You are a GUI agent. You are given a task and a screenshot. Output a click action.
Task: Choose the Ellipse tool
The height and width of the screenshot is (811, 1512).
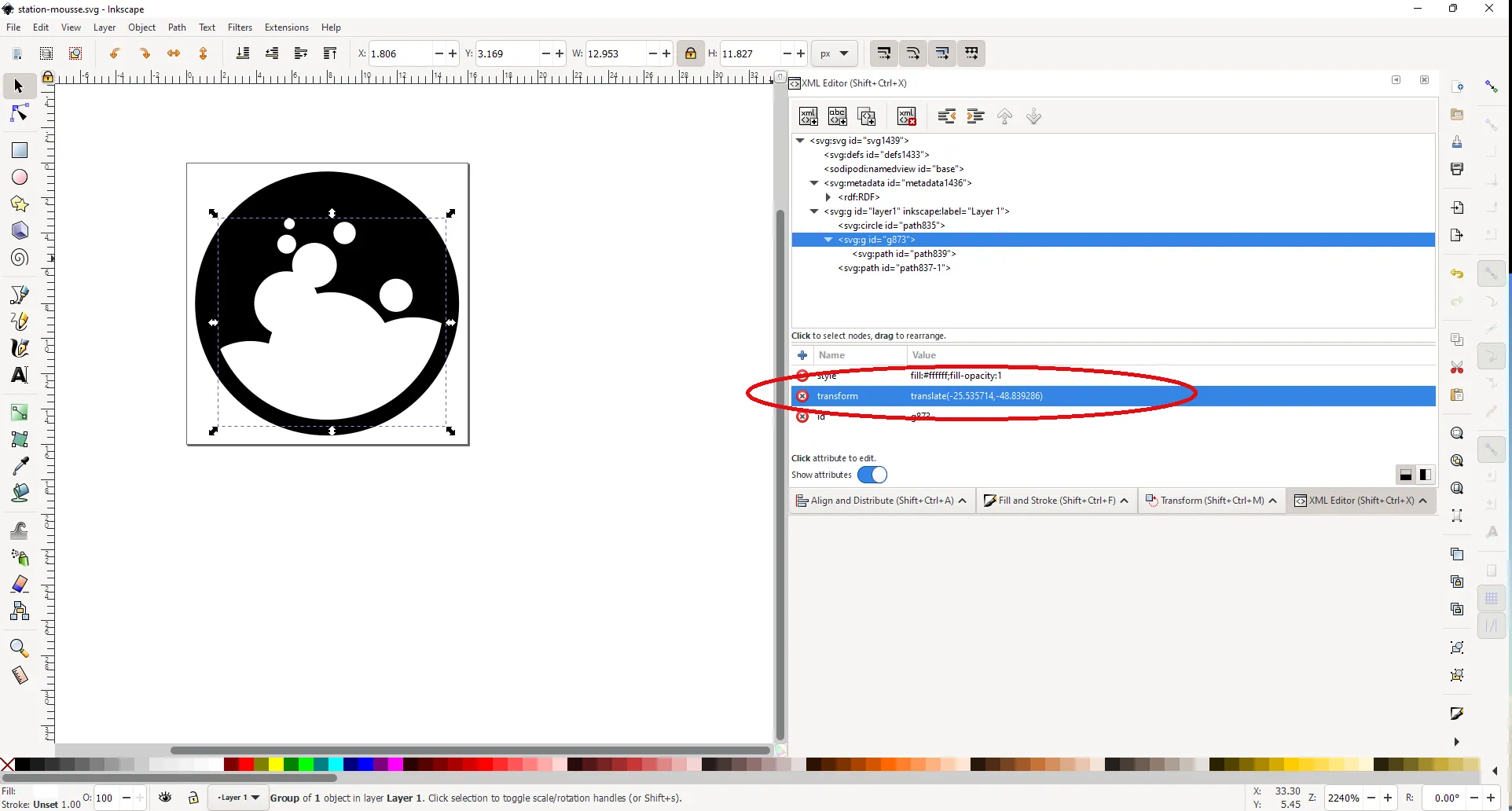pyautogui.click(x=20, y=178)
